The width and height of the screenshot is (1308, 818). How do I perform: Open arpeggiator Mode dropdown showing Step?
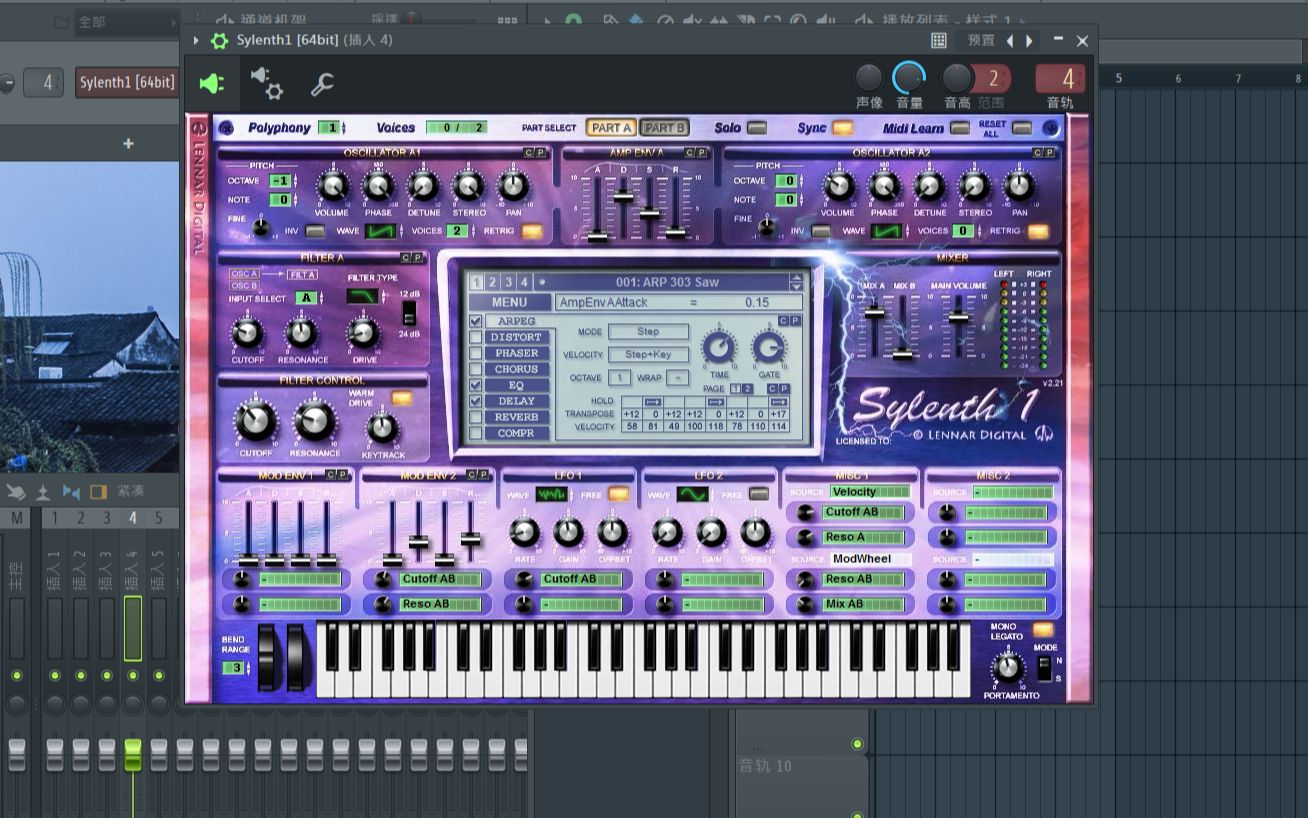[x=648, y=331]
